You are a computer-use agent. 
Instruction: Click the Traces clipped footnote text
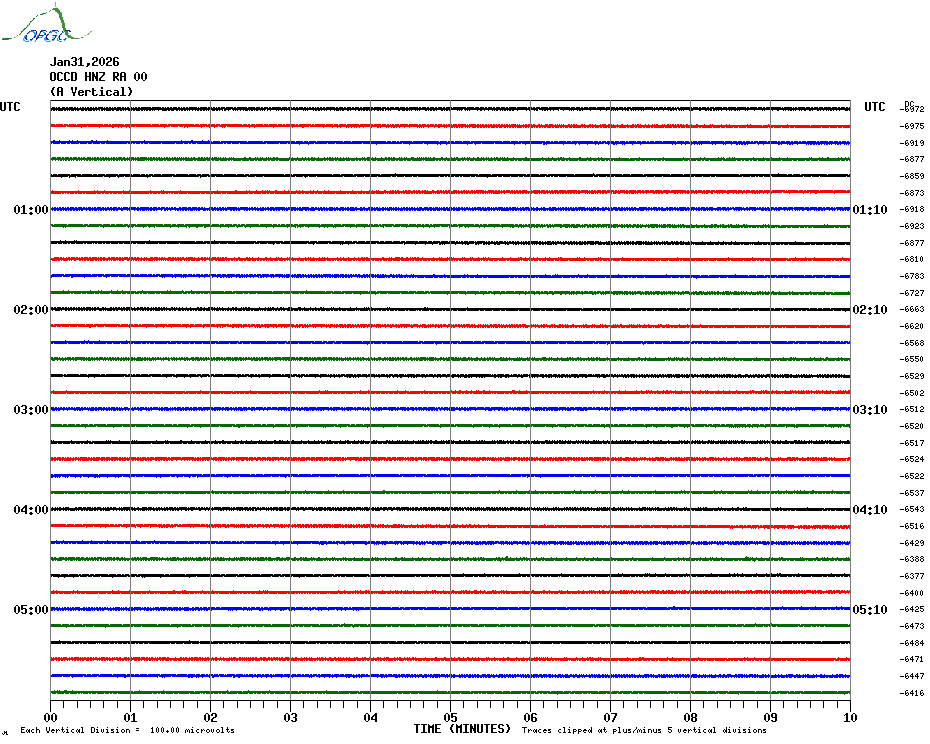[x=644, y=731]
